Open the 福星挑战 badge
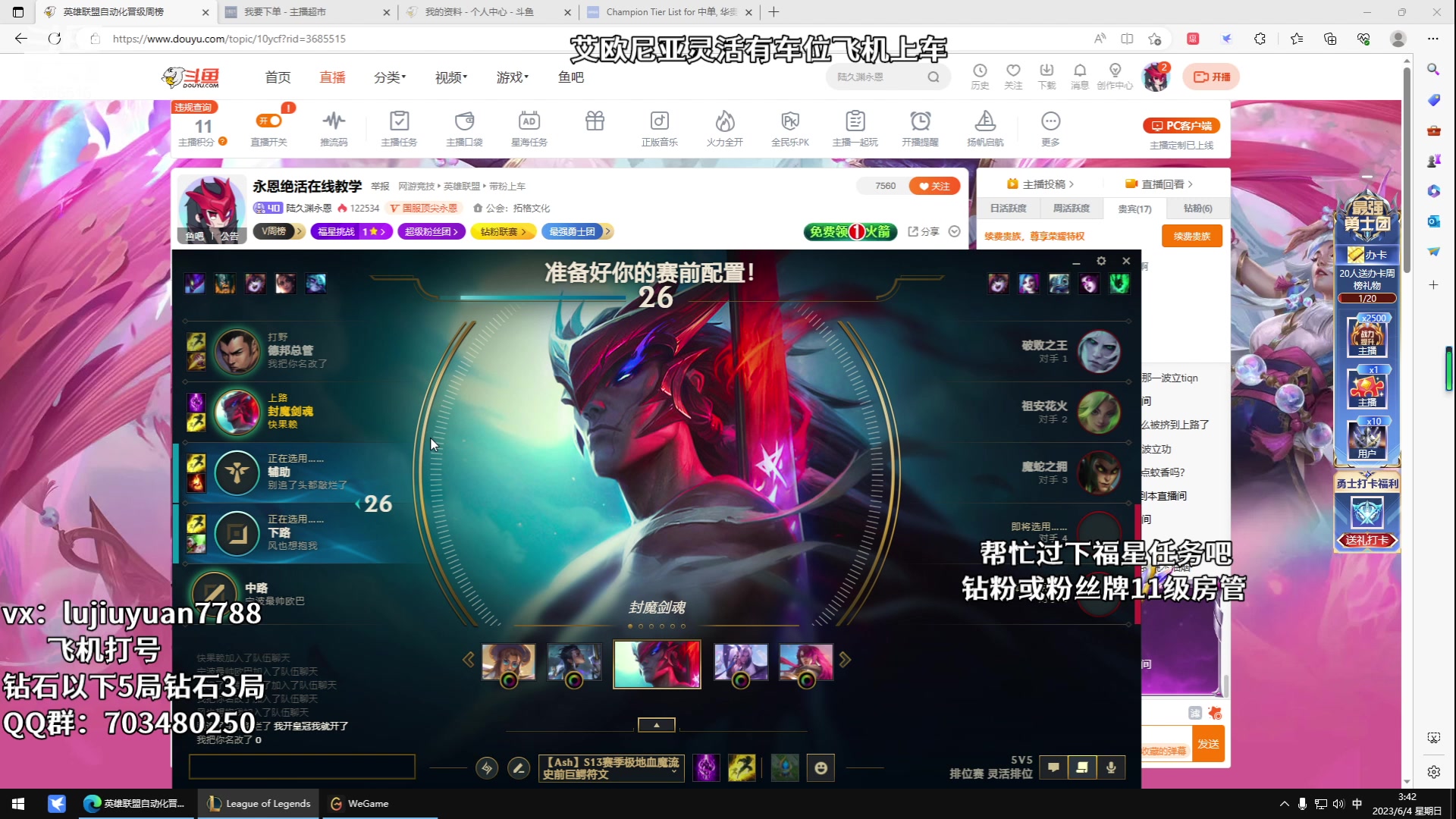This screenshot has height=819, width=1456. (351, 232)
